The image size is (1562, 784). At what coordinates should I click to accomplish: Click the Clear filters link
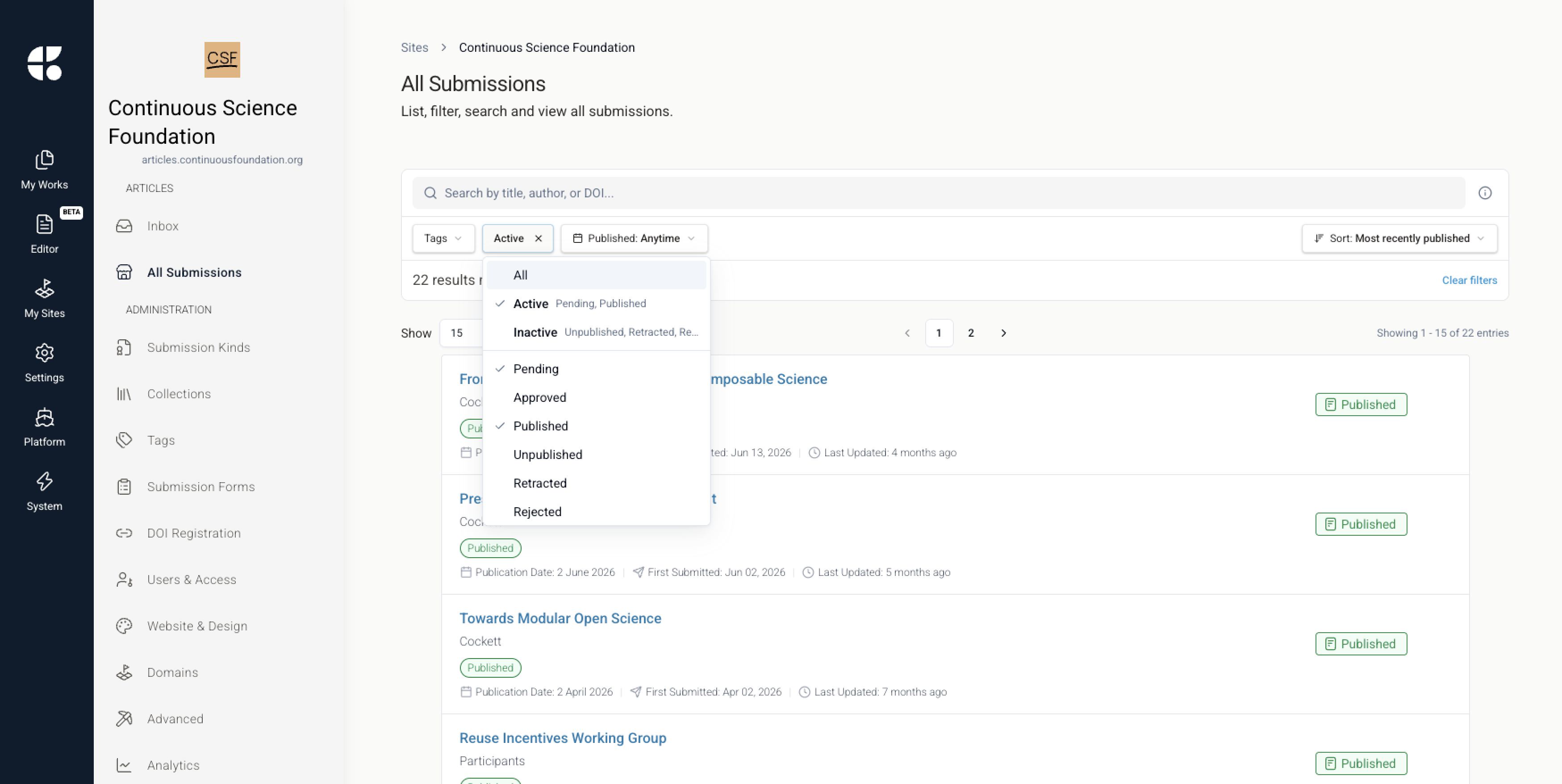(1469, 280)
